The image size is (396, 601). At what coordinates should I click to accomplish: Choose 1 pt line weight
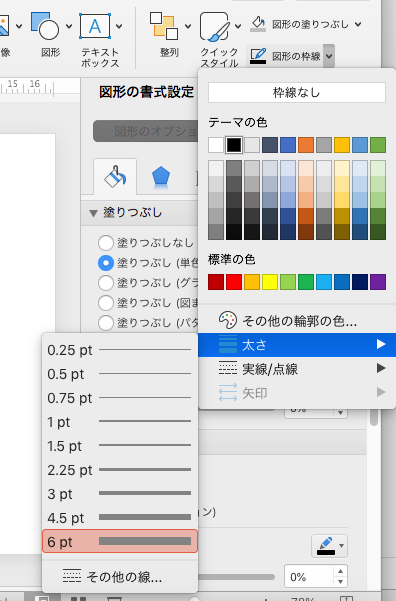click(x=120, y=422)
